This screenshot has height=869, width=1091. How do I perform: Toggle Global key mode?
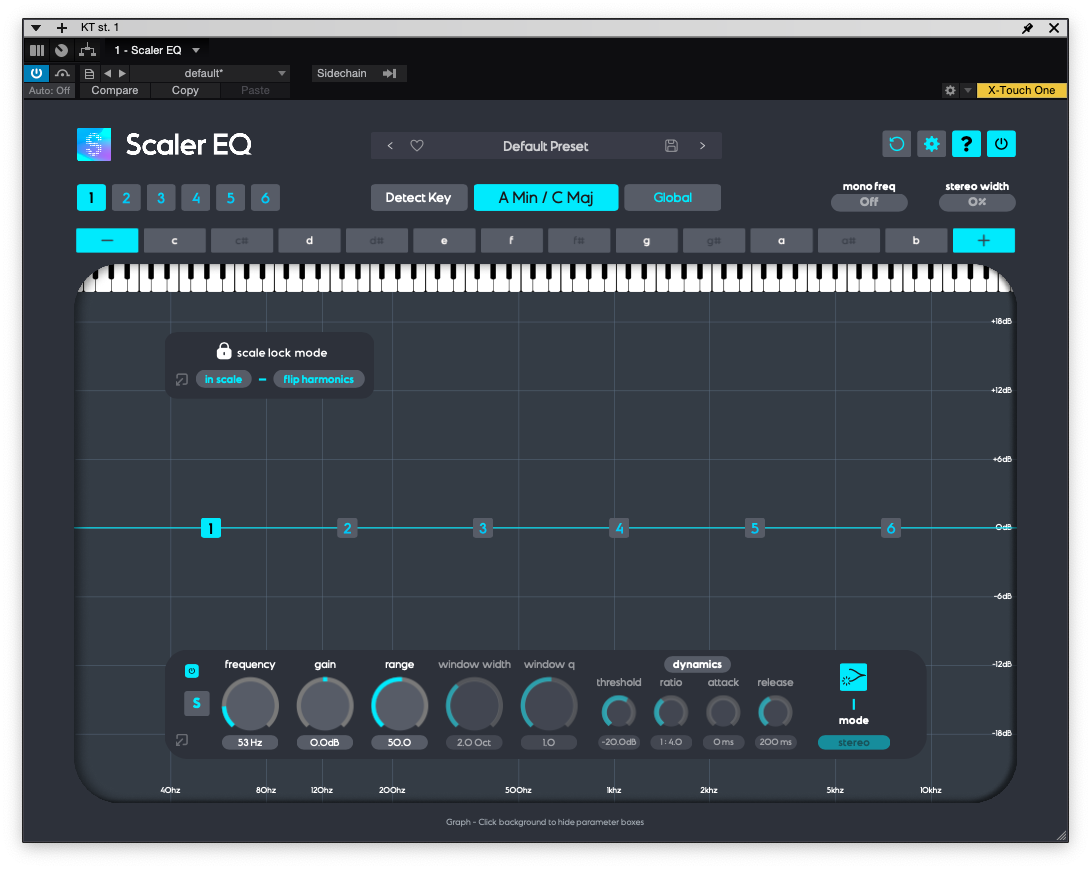(673, 198)
